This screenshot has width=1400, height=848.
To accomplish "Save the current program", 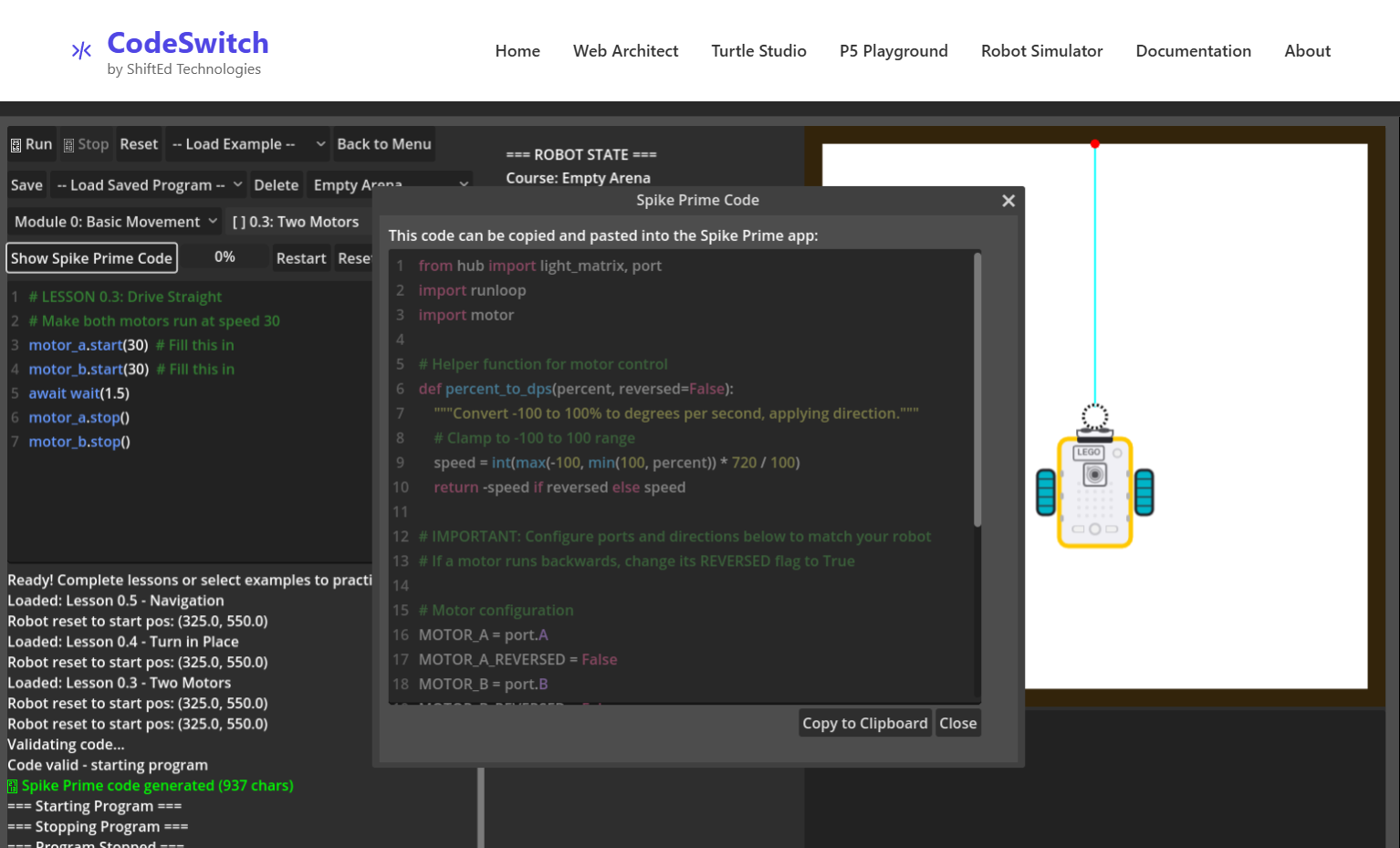I will tap(26, 184).
